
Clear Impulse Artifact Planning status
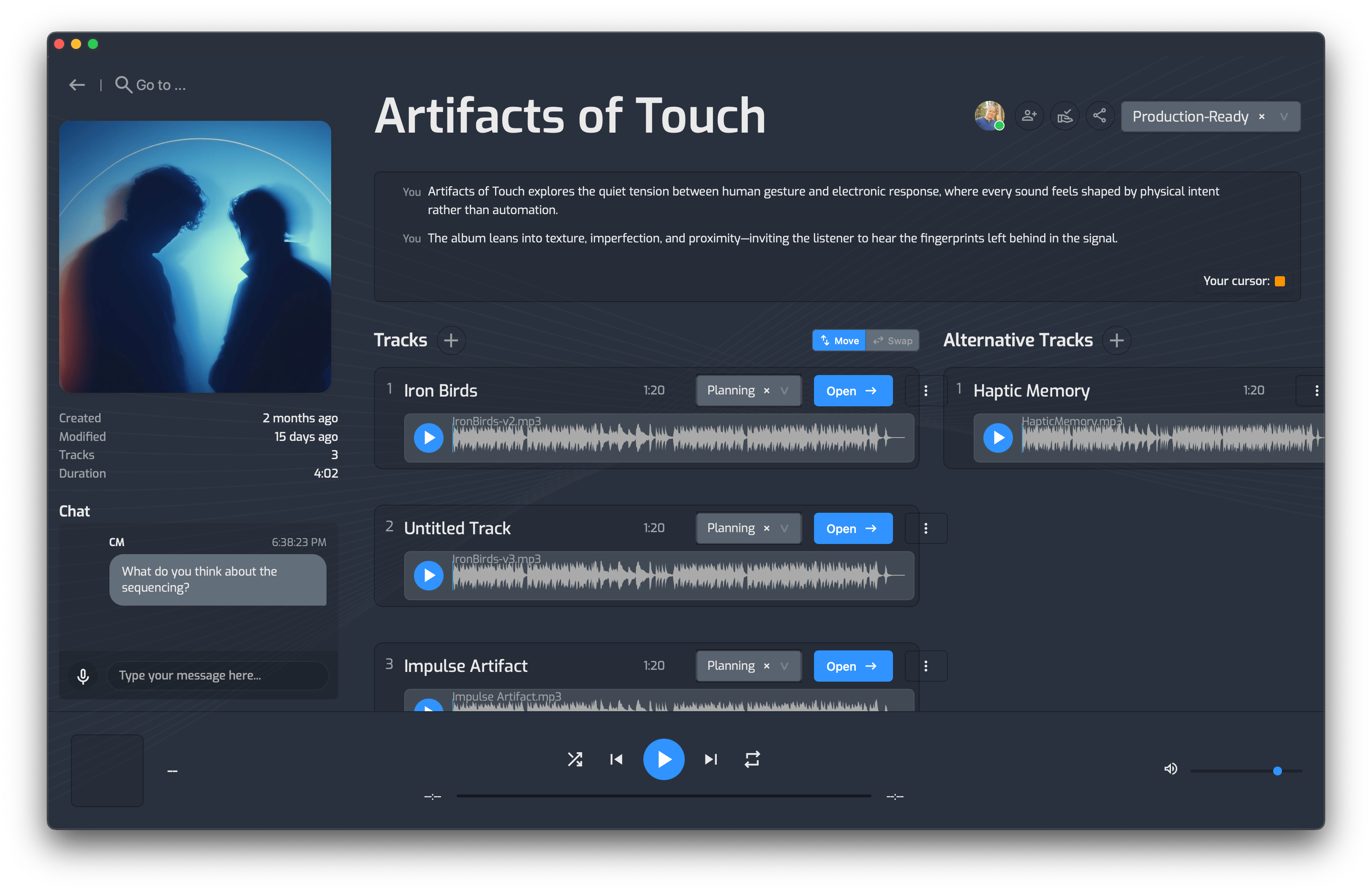click(767, 666)
